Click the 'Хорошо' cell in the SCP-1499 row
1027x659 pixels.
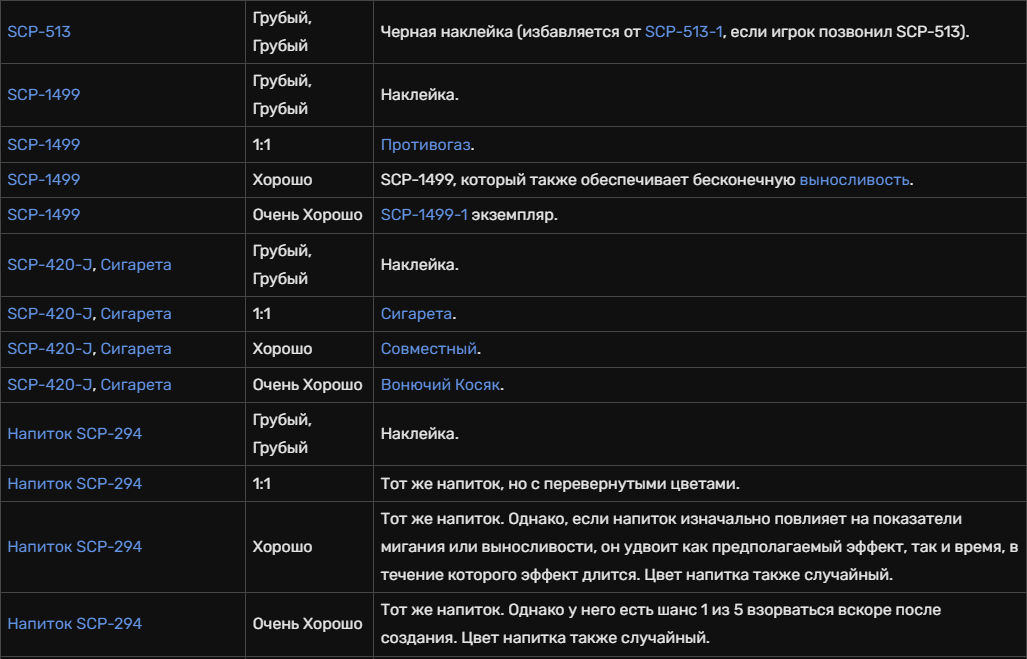309,179
